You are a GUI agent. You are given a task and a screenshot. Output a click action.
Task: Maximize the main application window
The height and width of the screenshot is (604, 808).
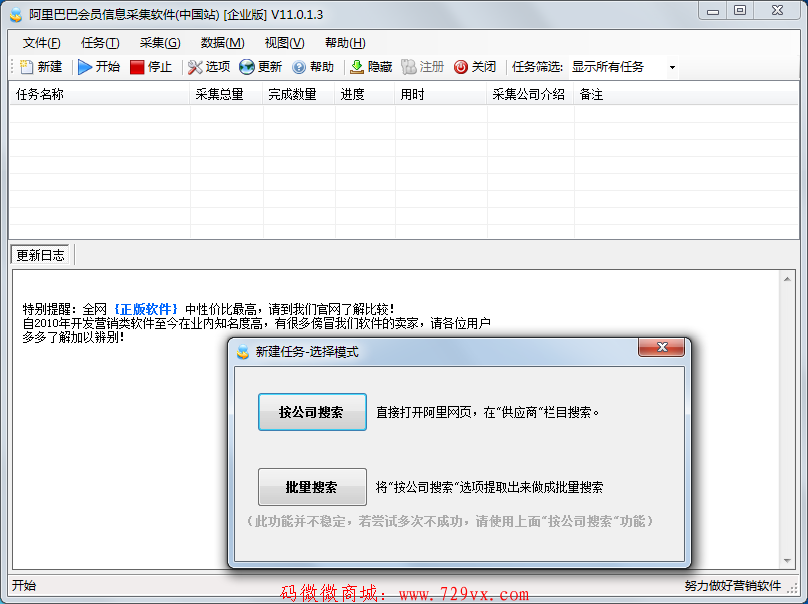pyautogui.click(x=740, y=11)
